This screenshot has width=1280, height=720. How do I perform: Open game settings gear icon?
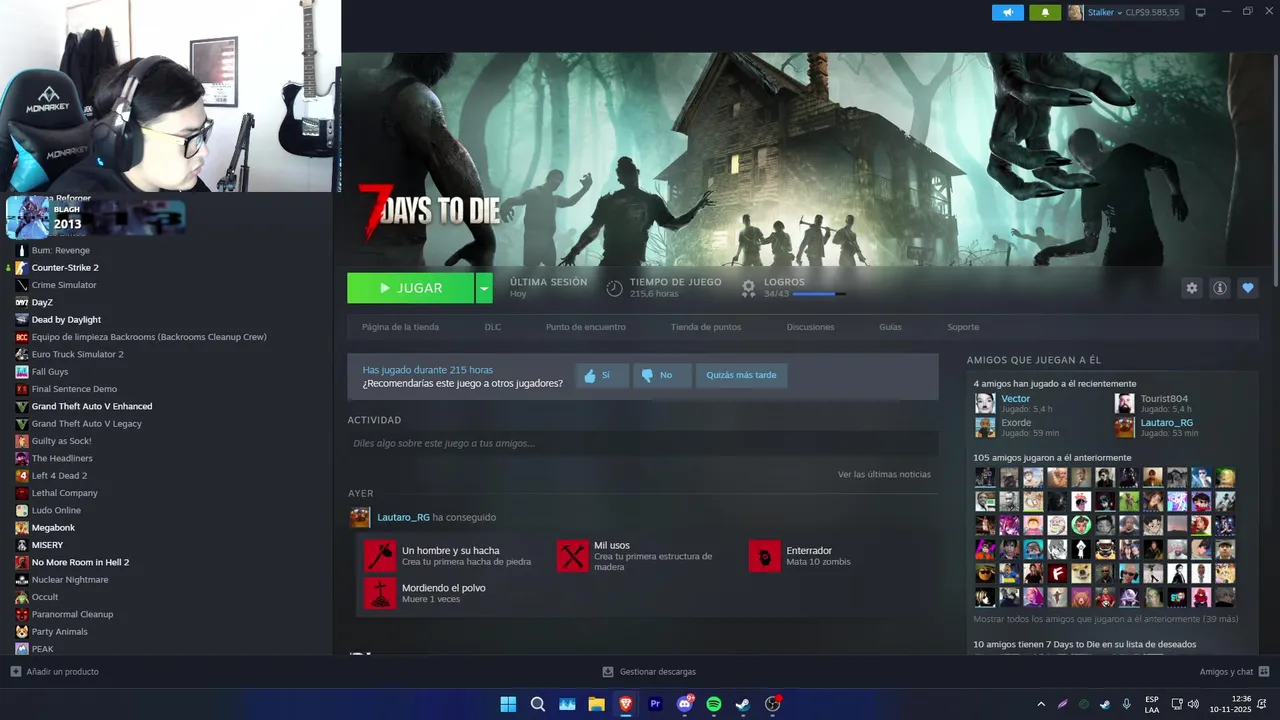pos(1191,288)
